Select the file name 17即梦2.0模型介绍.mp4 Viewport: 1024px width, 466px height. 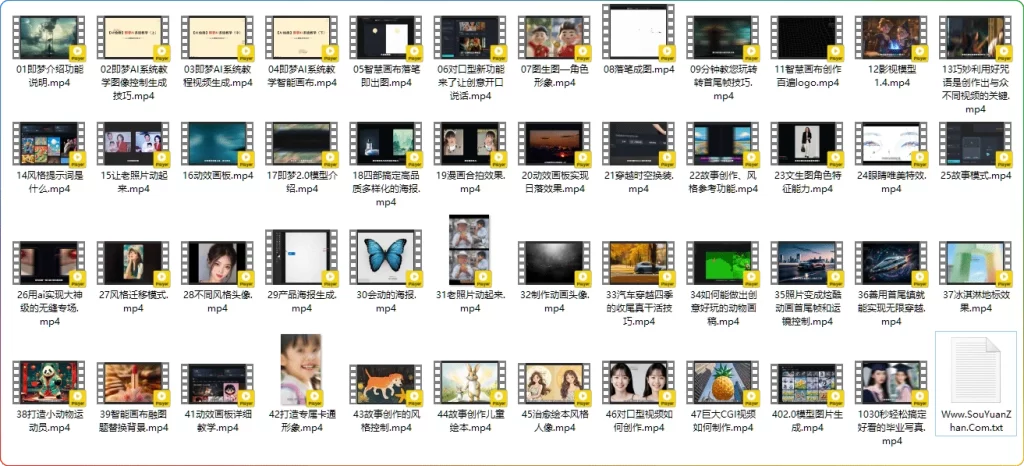click(301, 182)
